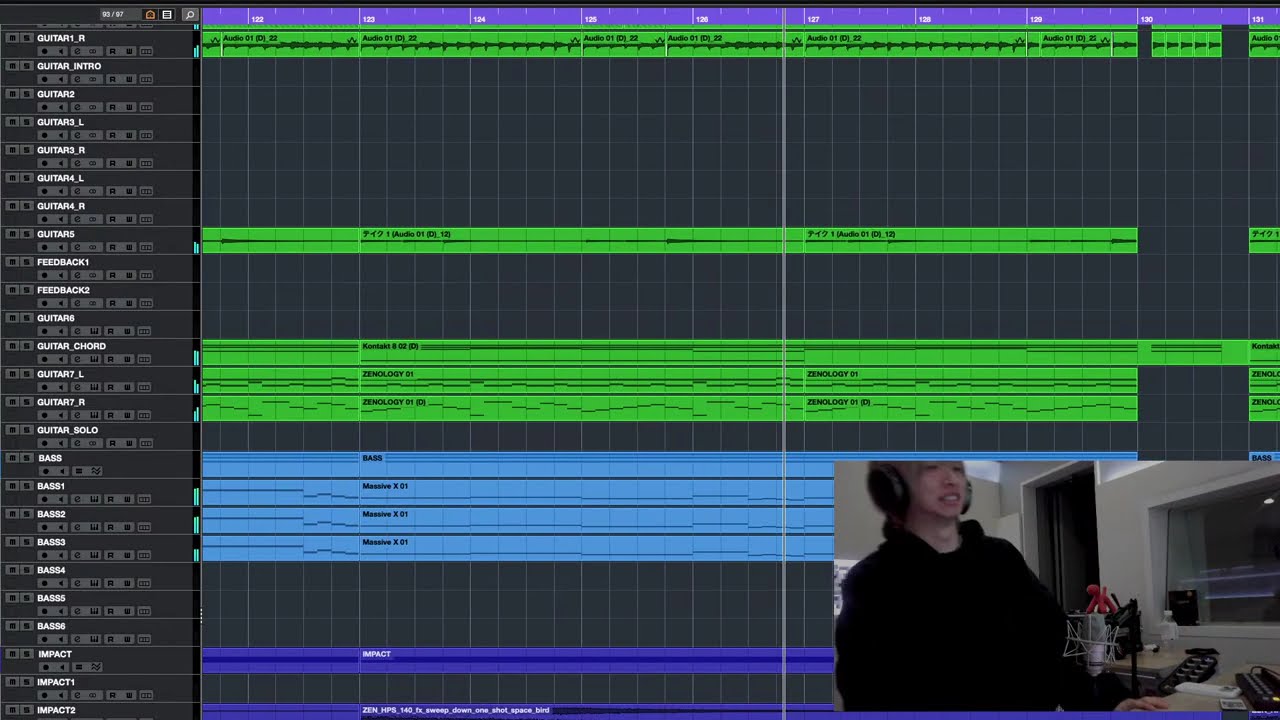Freeze the GUITAR3_R audio track
Viewport: 1280px width, 720px height.
coord(93,163)
